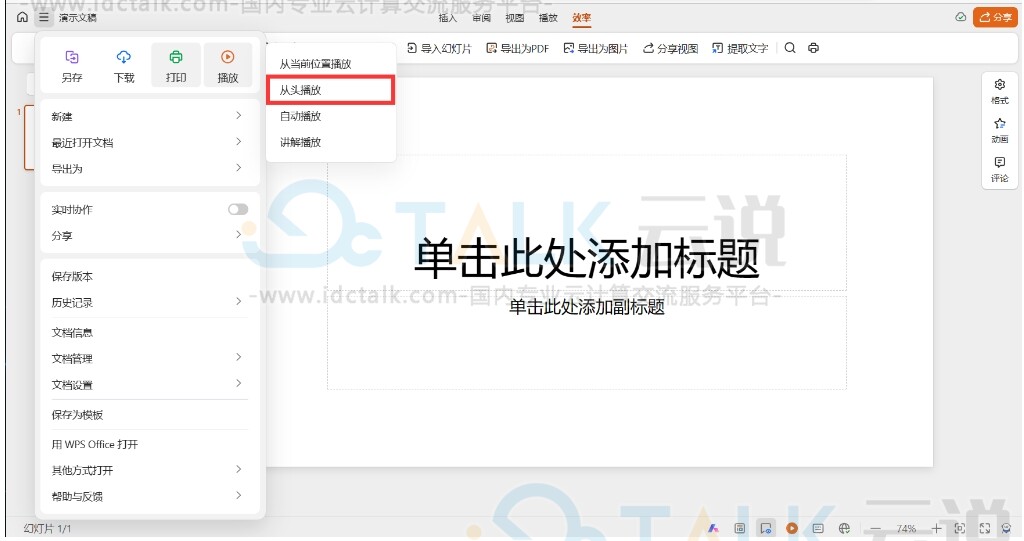Click 导入幻灯片 in the toolbar

click(x=439, y=48)
